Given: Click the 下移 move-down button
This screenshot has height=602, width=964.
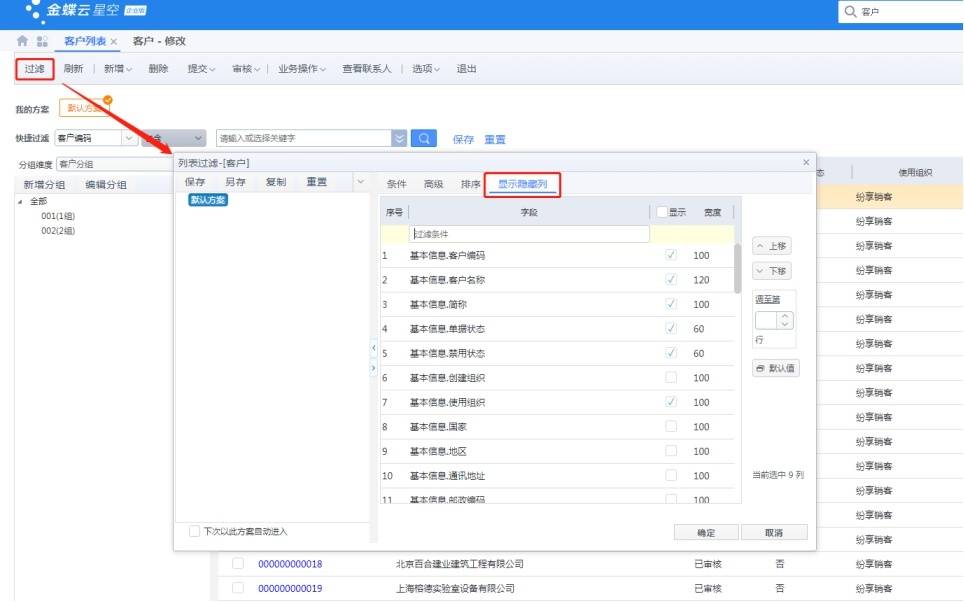Looking at the screenshot, I should pyautogui.click(x=772, y=271).
